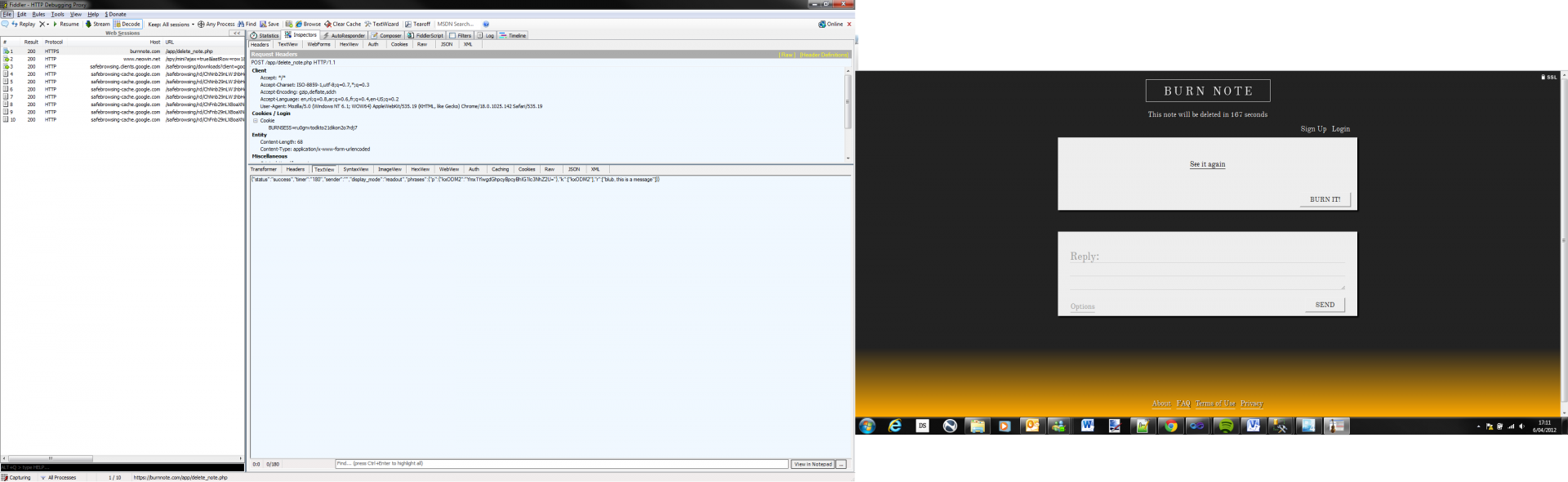Open the Composer tab

pyautogui.click(x=386, y=36)
